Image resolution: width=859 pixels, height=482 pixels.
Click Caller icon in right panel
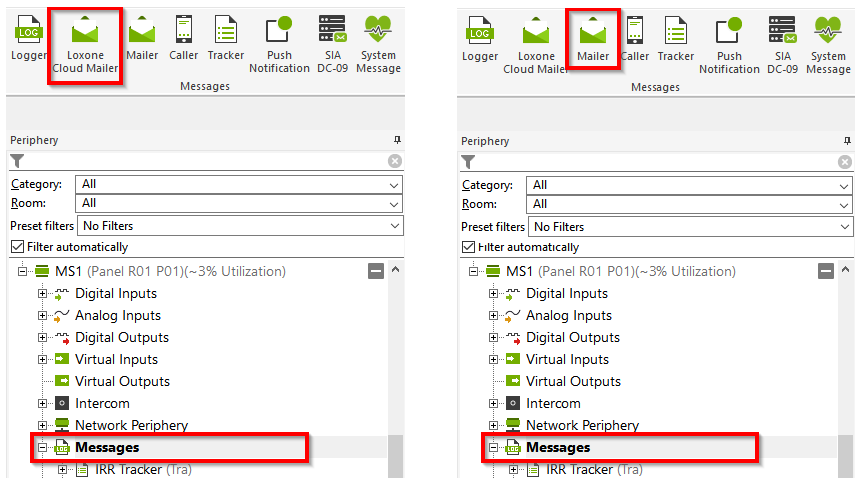[x=635, y=38]
